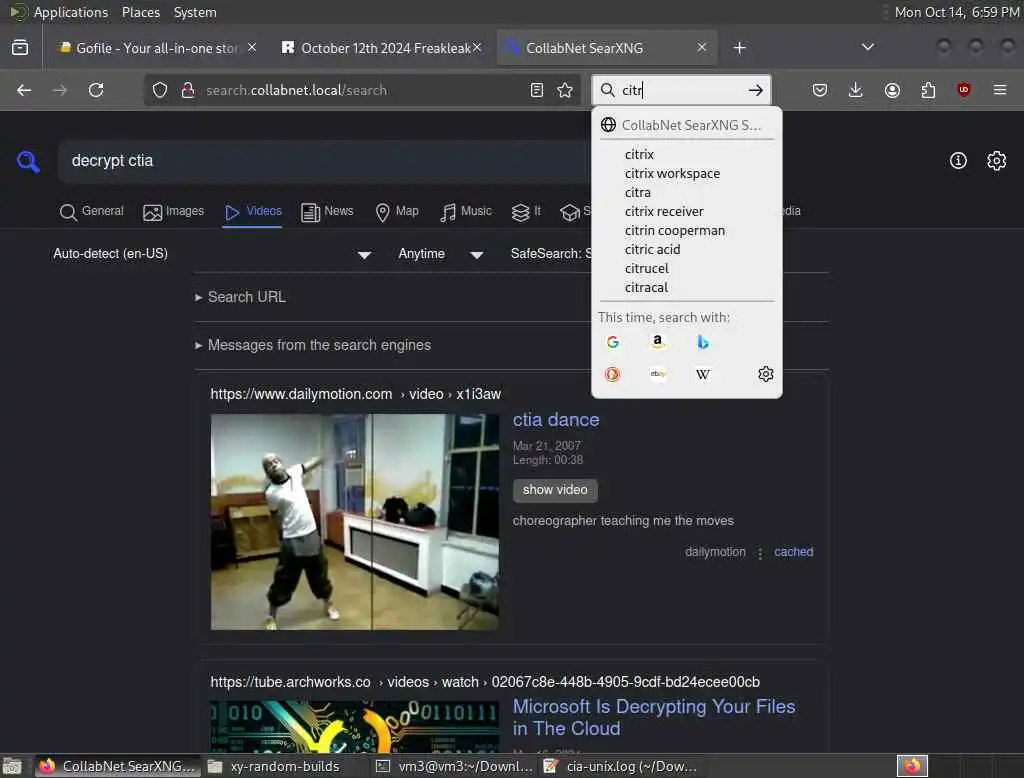Click the ctia dance video thumbnail
1024x778 pixels.
pyautogui.click(x=355, y=522)
